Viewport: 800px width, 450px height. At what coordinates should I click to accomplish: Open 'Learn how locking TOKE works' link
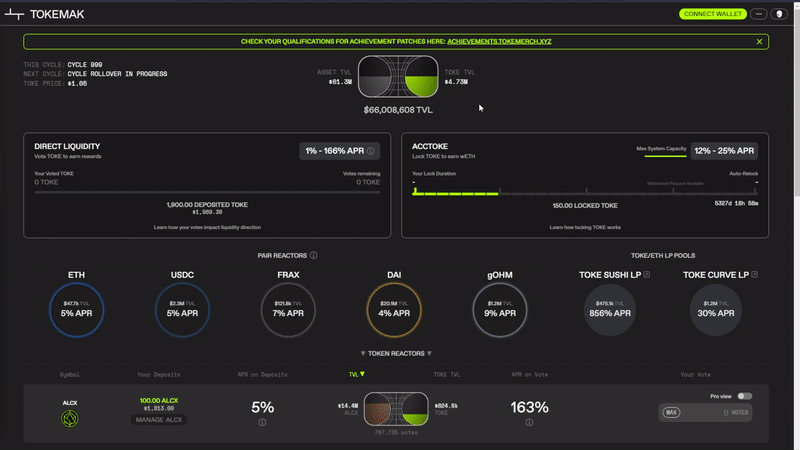(x=585, y=227)
